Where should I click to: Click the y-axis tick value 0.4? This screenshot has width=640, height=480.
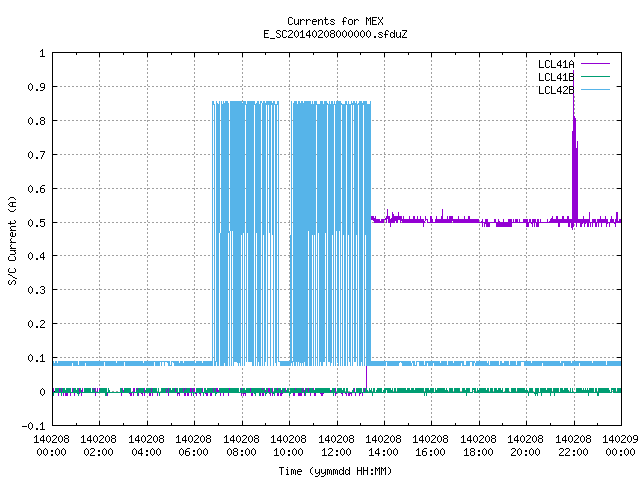point(36,256)
